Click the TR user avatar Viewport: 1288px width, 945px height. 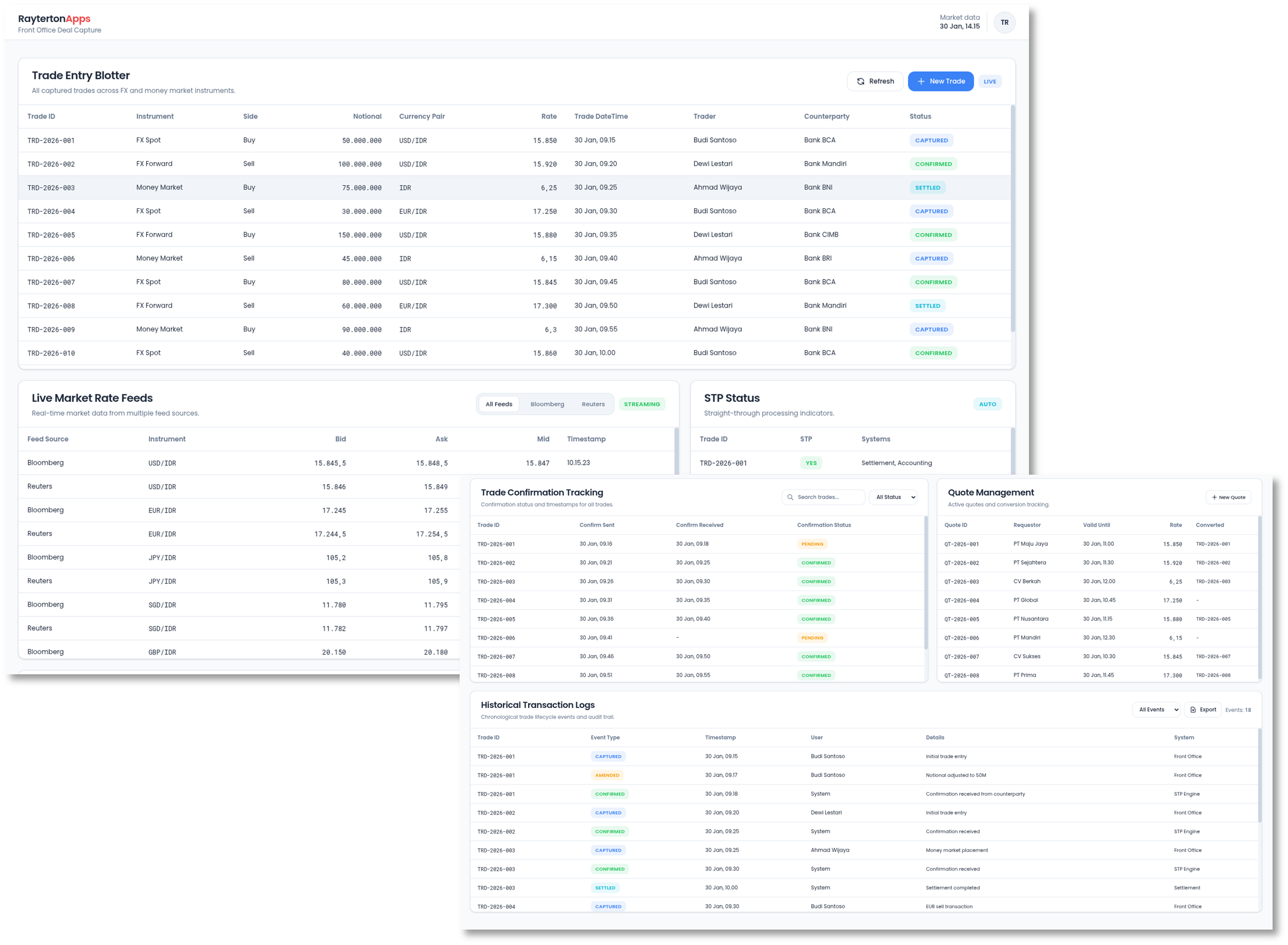(1005, 23)
